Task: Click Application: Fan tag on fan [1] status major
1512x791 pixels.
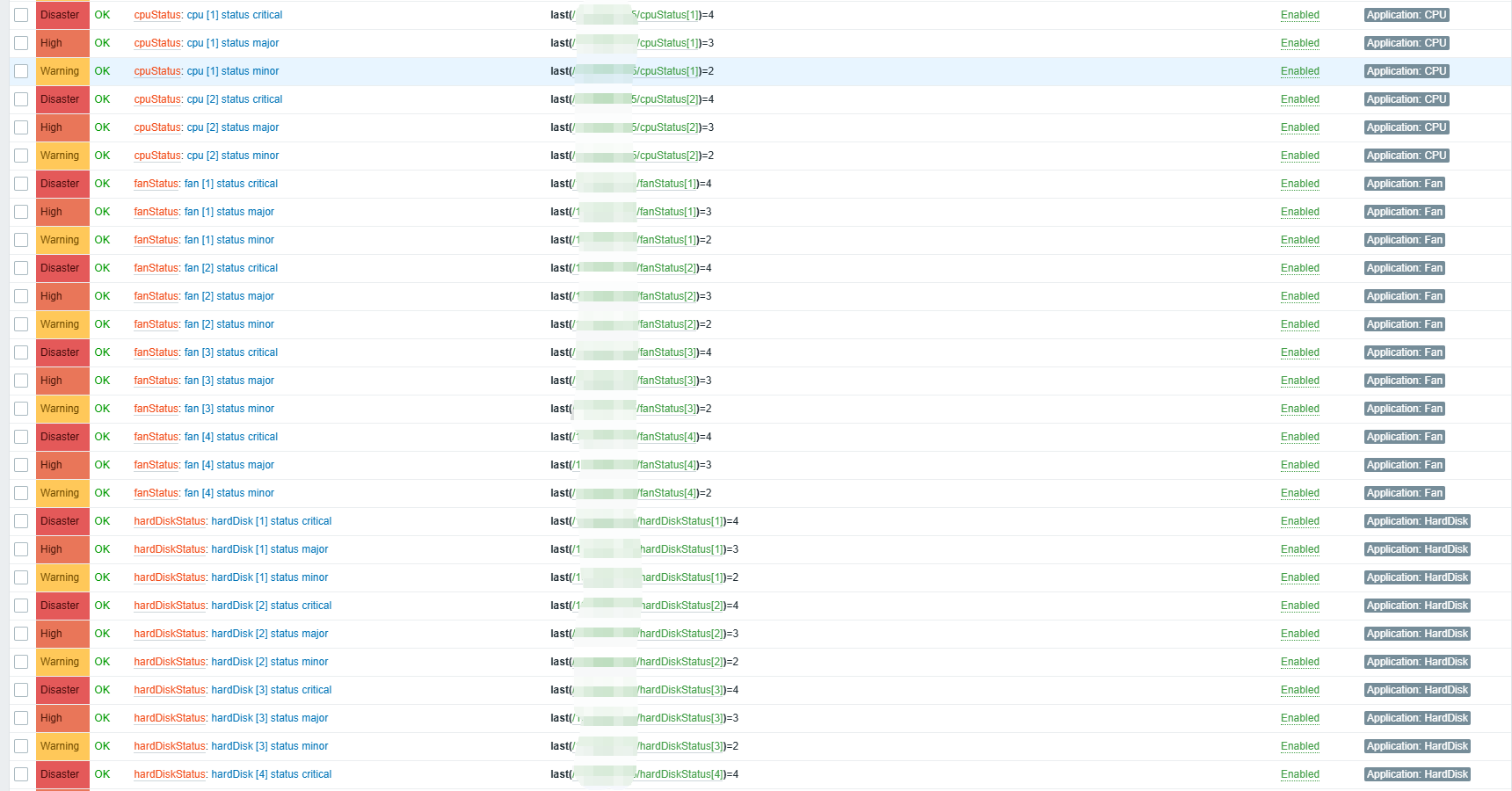Action: coord(1404,212)
